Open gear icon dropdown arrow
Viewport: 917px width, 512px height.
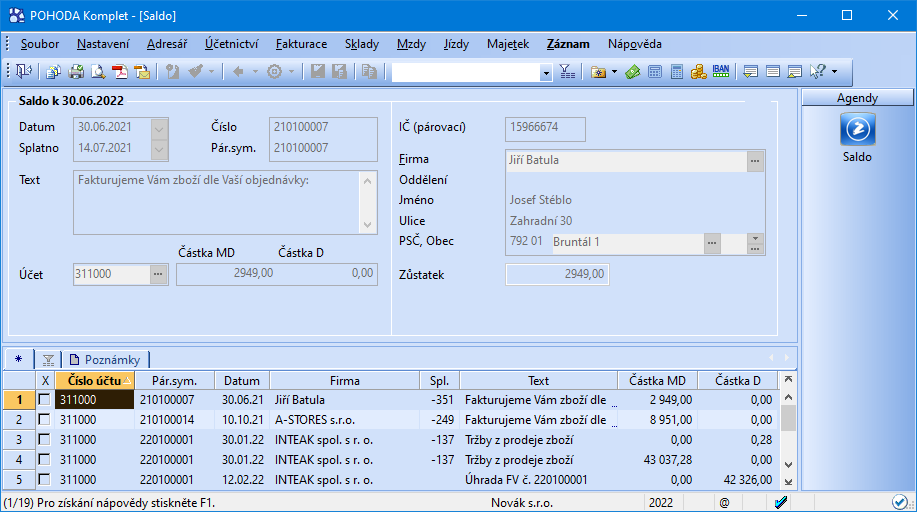[291, 72]
